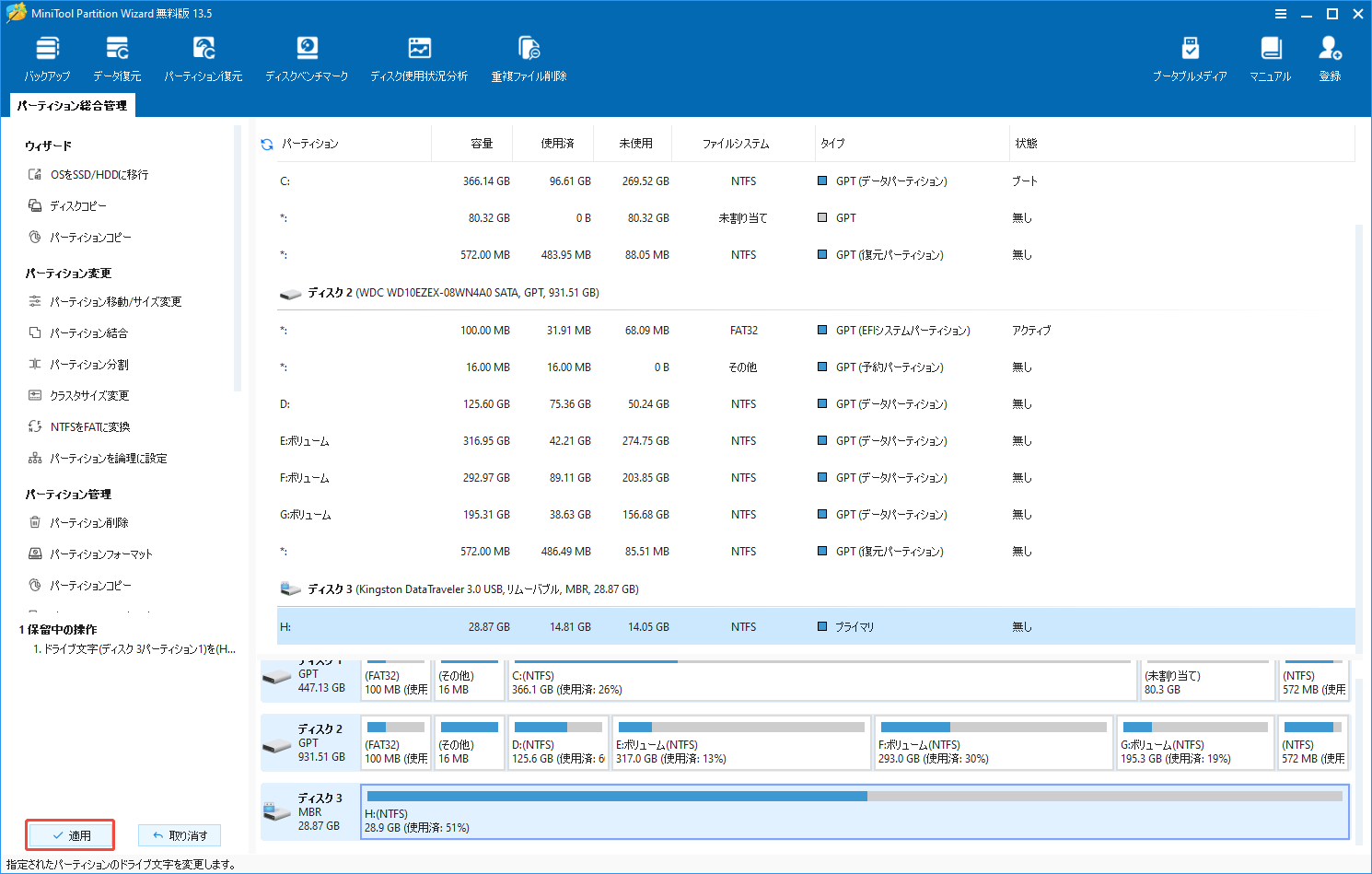This screenshot has height=874, width=1372.
Task: Run the ディスクベンチマーク disk benchmark
Action: (x=307, y=57)
